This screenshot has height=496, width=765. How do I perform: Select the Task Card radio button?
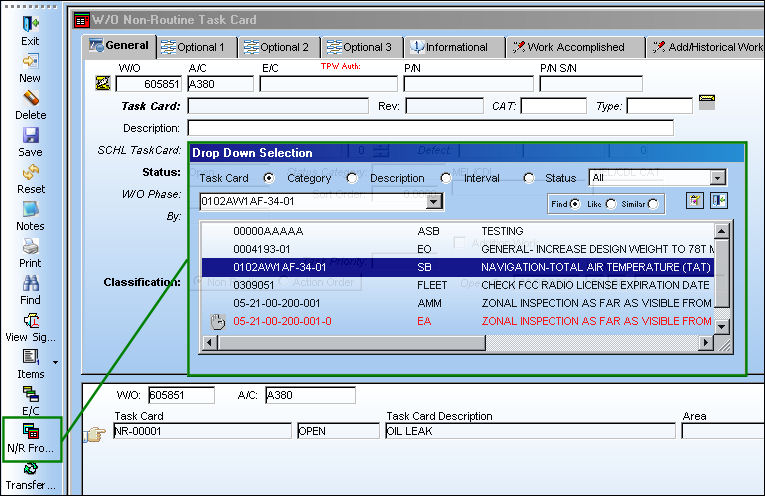268,178
